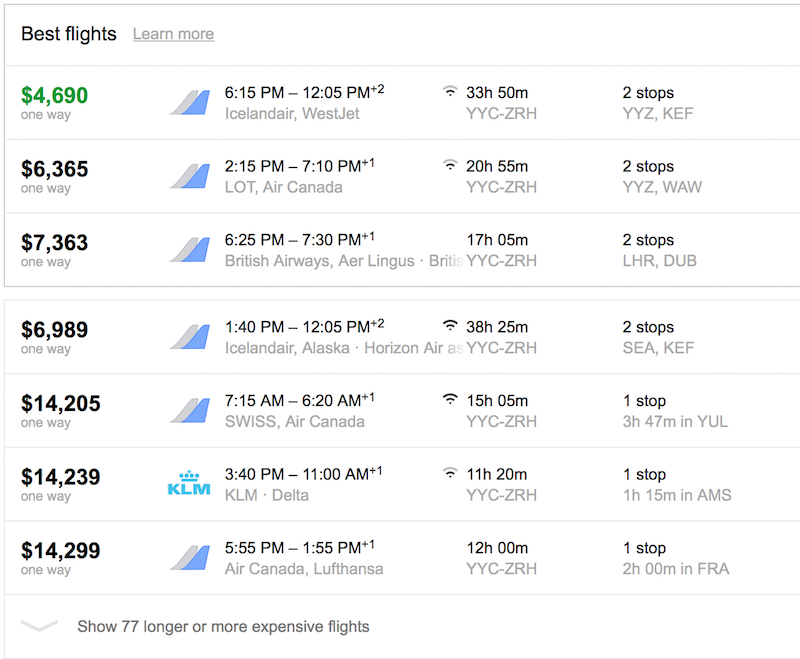
Task: Select the $6,989 flight via SEA, KEF
Action: click(402, 337)
